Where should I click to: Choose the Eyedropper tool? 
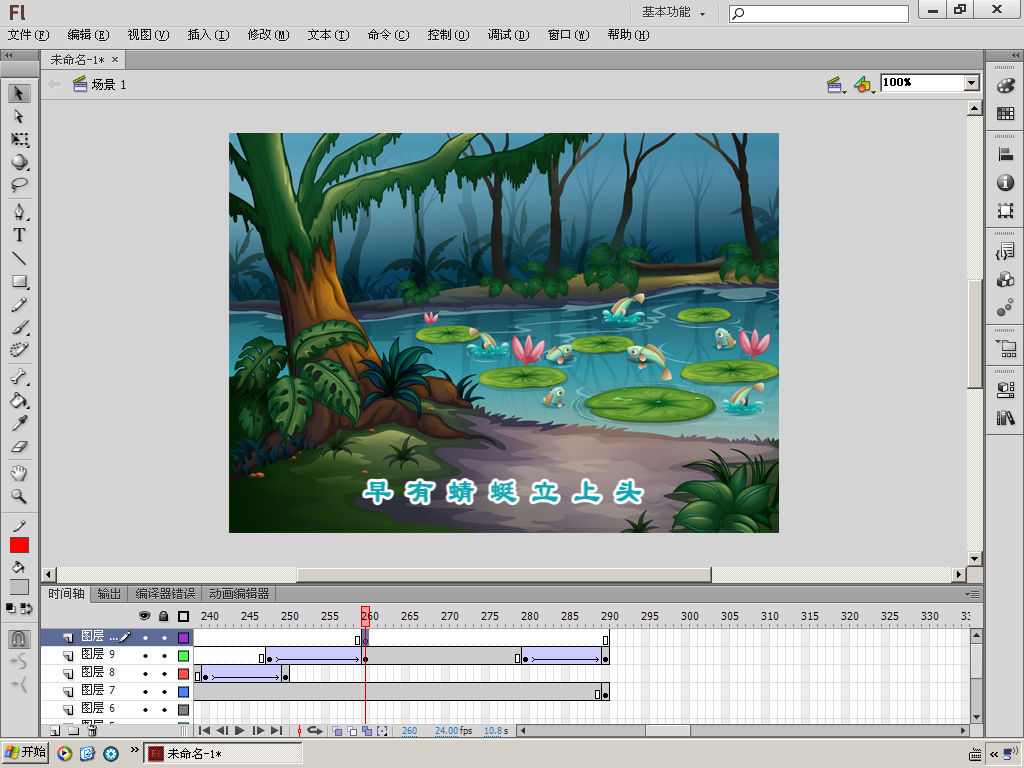click(x=19, y=424)
